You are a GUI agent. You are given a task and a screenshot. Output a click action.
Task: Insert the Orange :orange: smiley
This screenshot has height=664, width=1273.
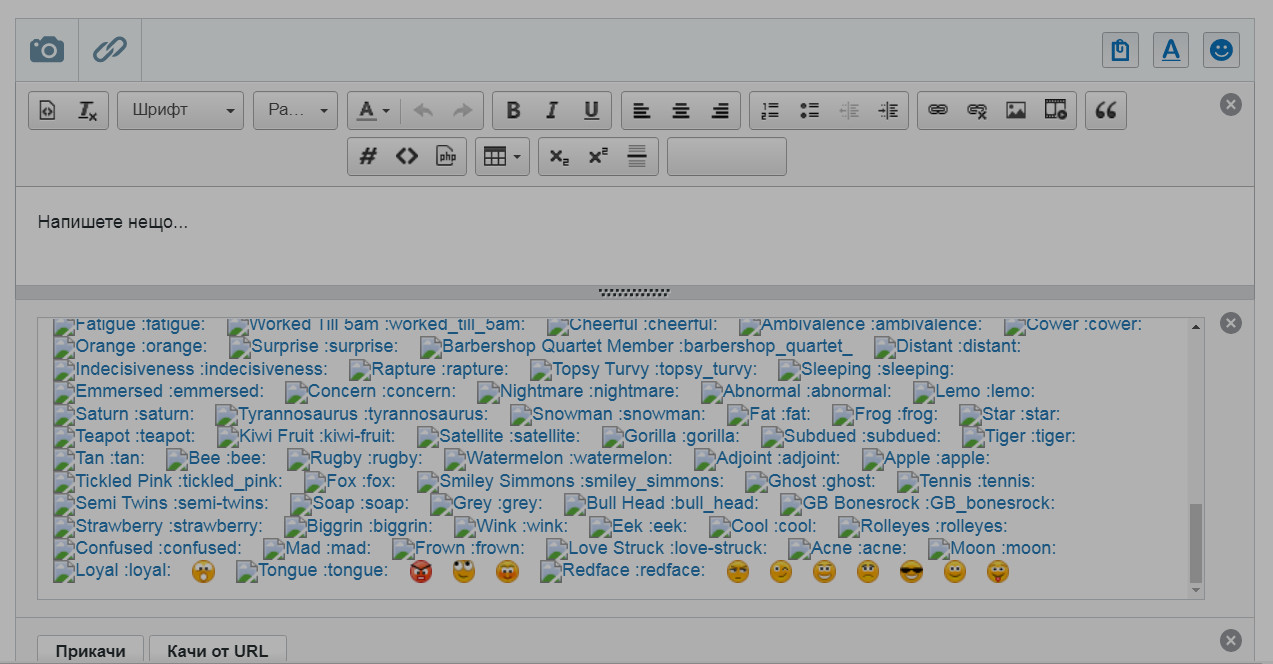pos(131,347)
